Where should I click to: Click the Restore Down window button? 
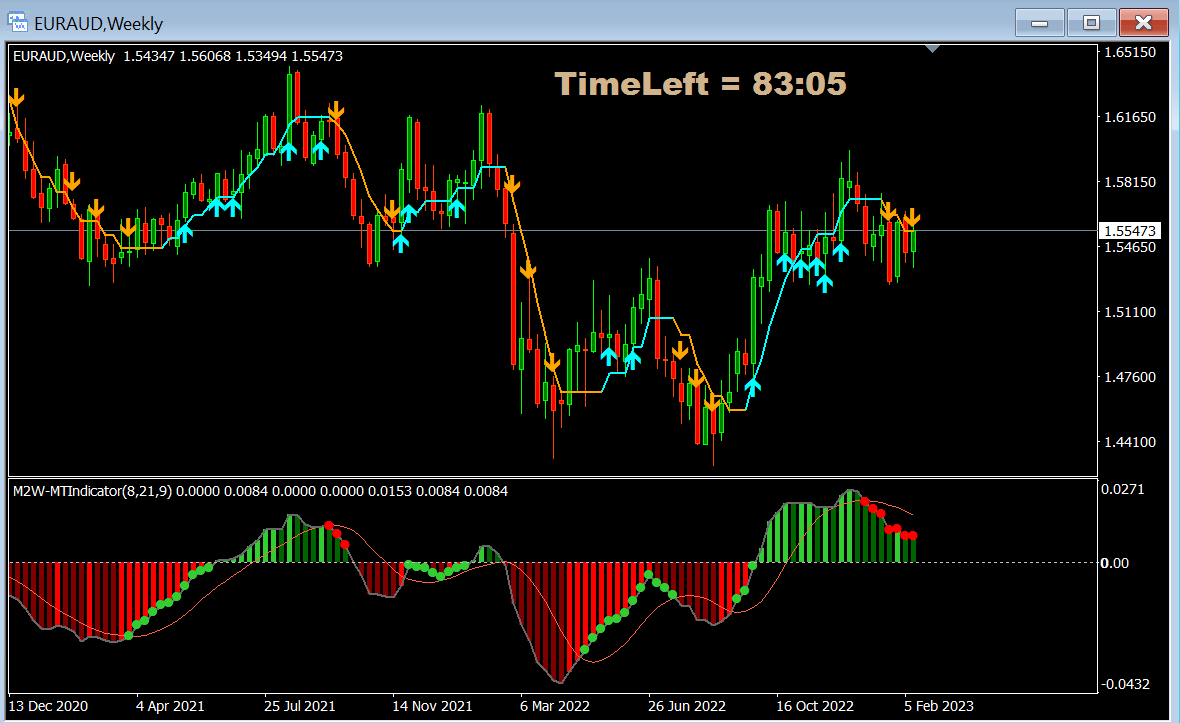click(1090, 22)
